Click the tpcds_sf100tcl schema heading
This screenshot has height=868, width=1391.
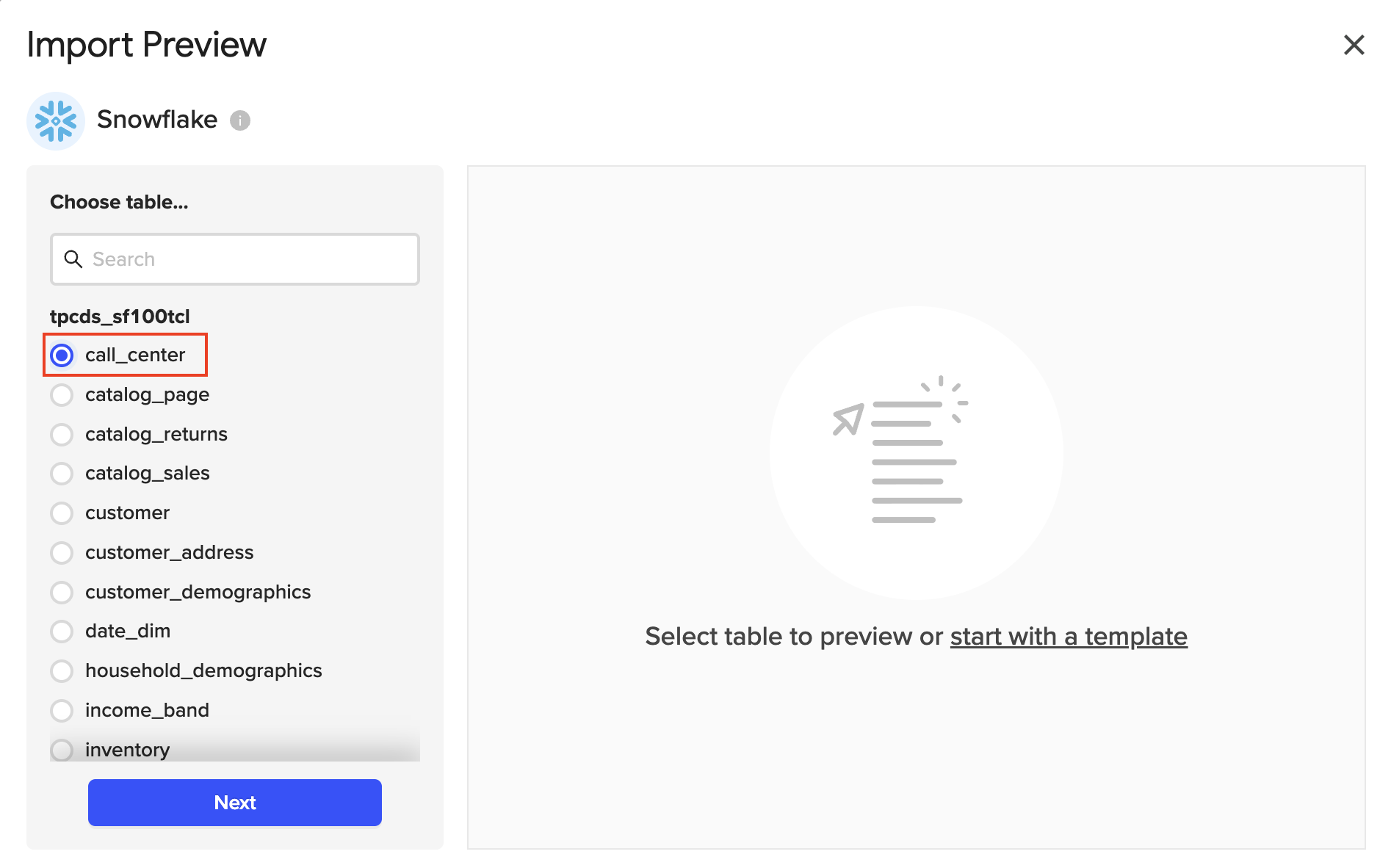(120, 317)
